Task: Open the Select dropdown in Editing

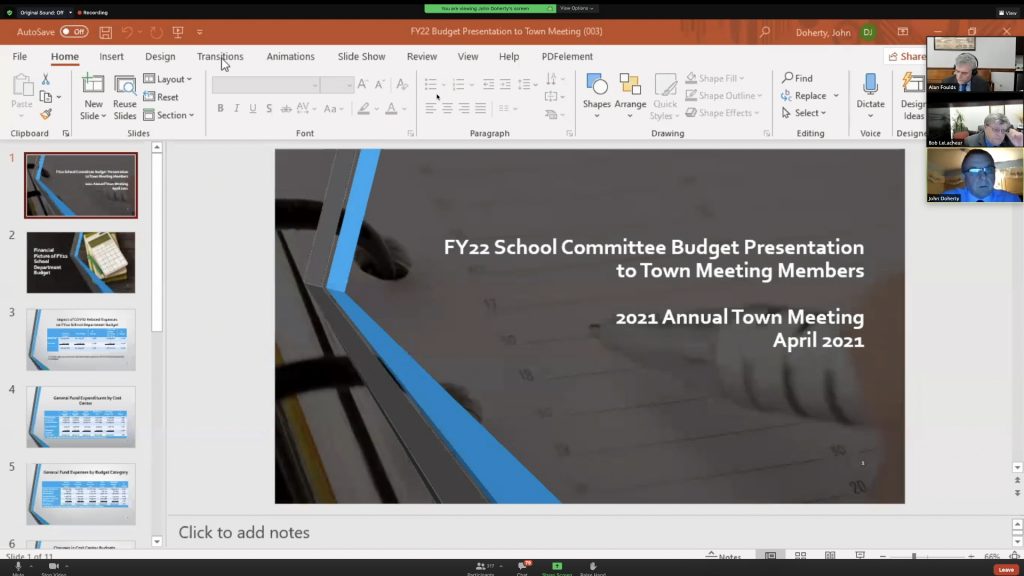Action: (x=804, y=113)
